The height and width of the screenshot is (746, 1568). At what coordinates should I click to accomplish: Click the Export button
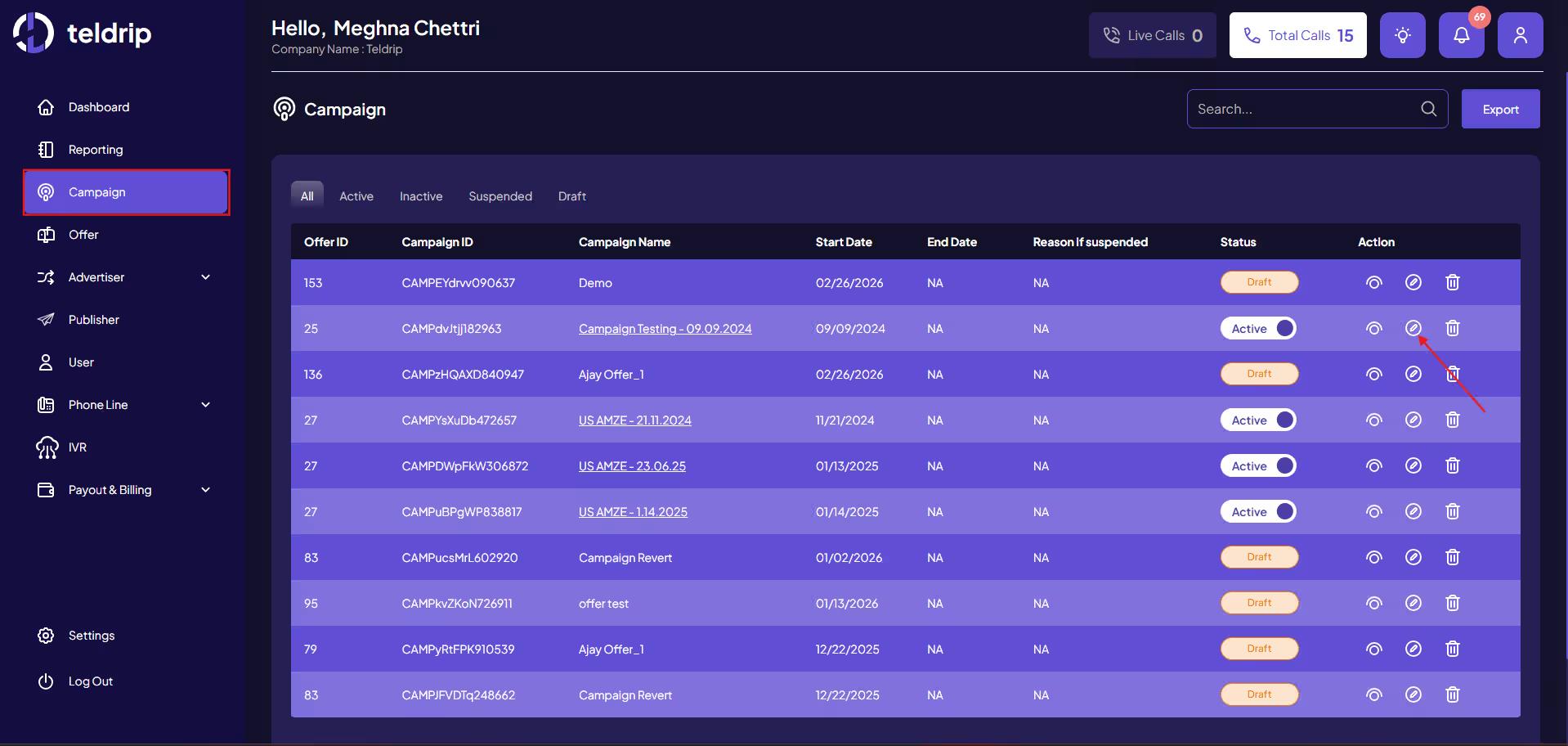[1500, 109]
